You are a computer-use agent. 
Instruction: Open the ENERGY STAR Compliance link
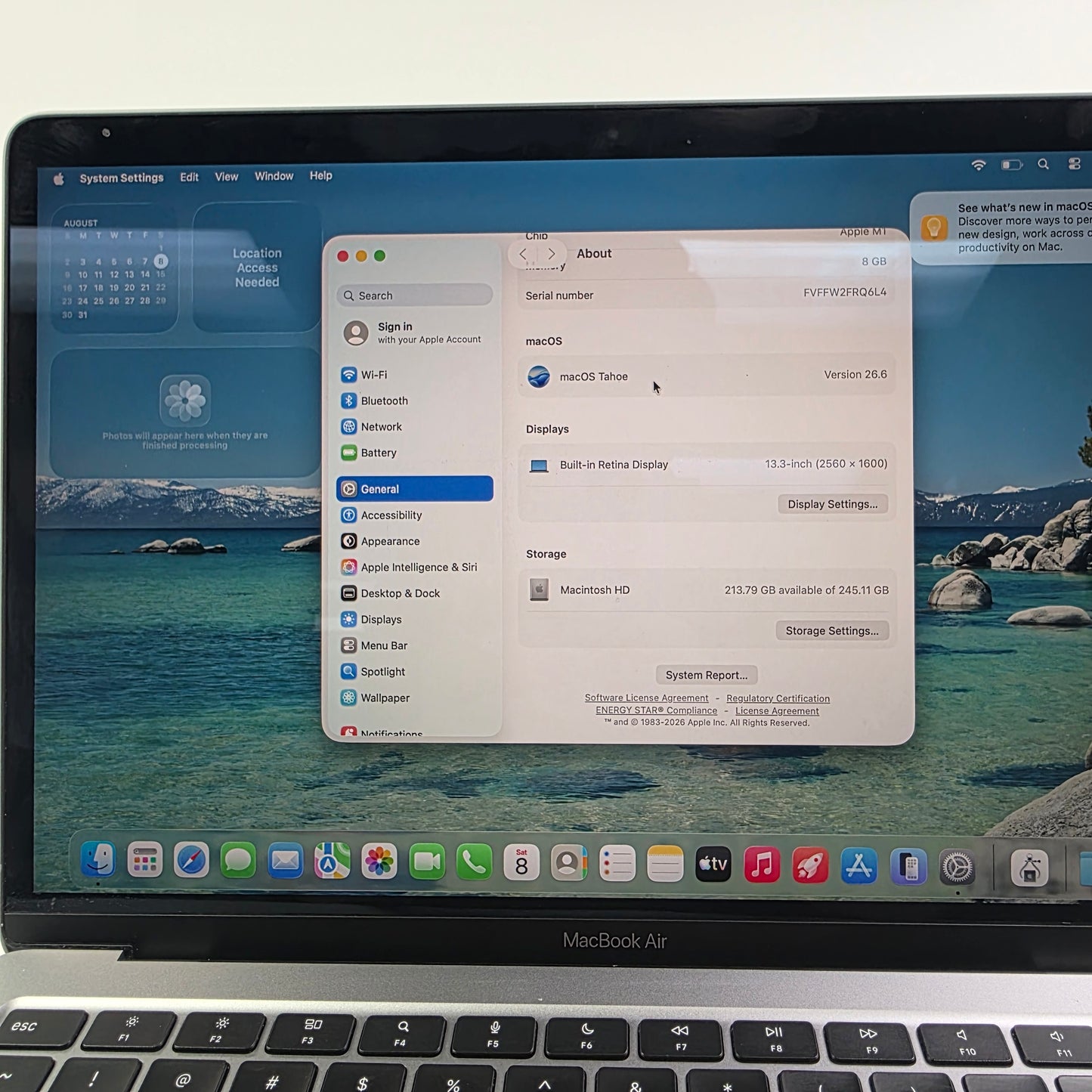(657, 710)
